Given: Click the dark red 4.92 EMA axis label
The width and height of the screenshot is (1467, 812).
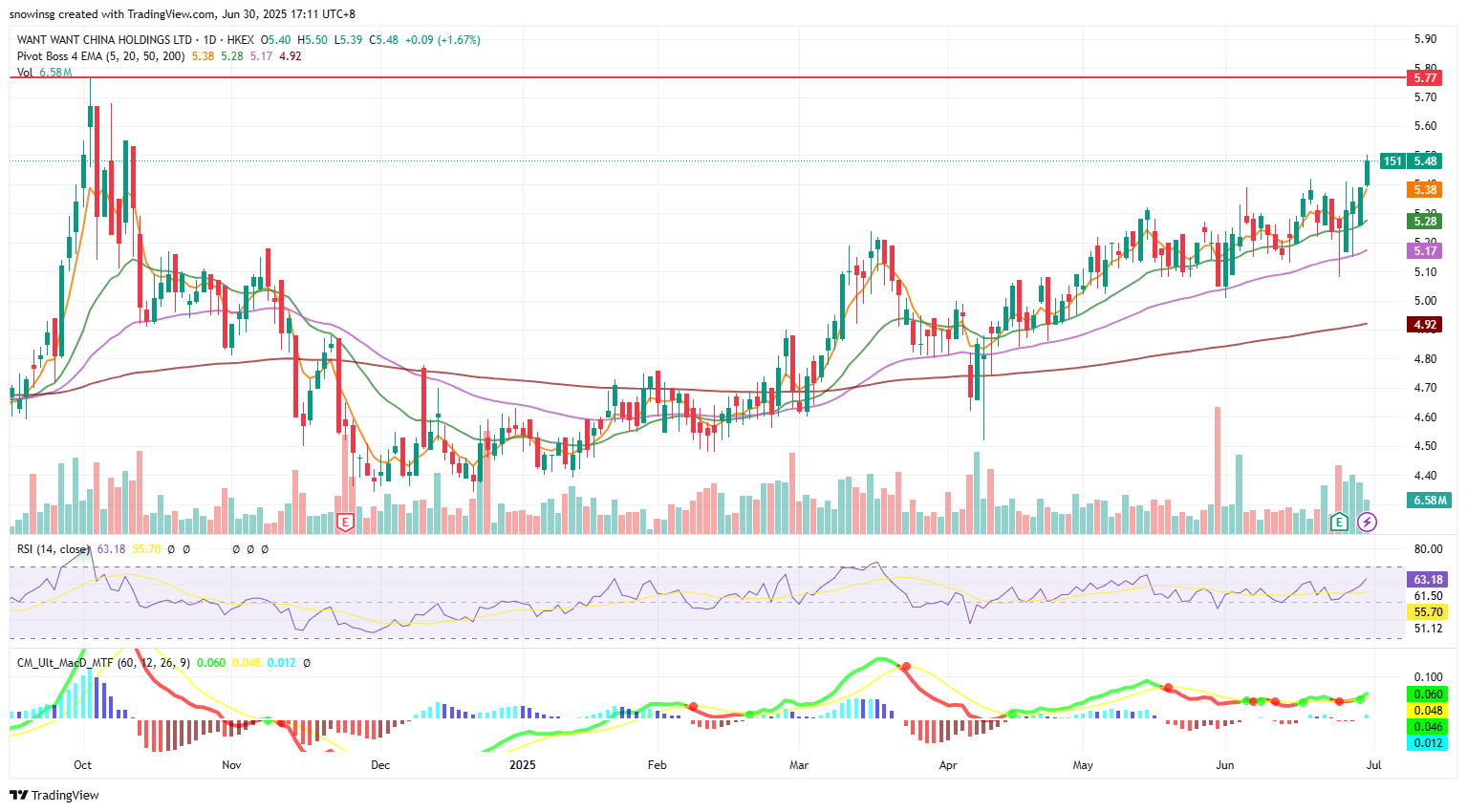Looking at the screenshot, I should click(x=1425, y=325).
